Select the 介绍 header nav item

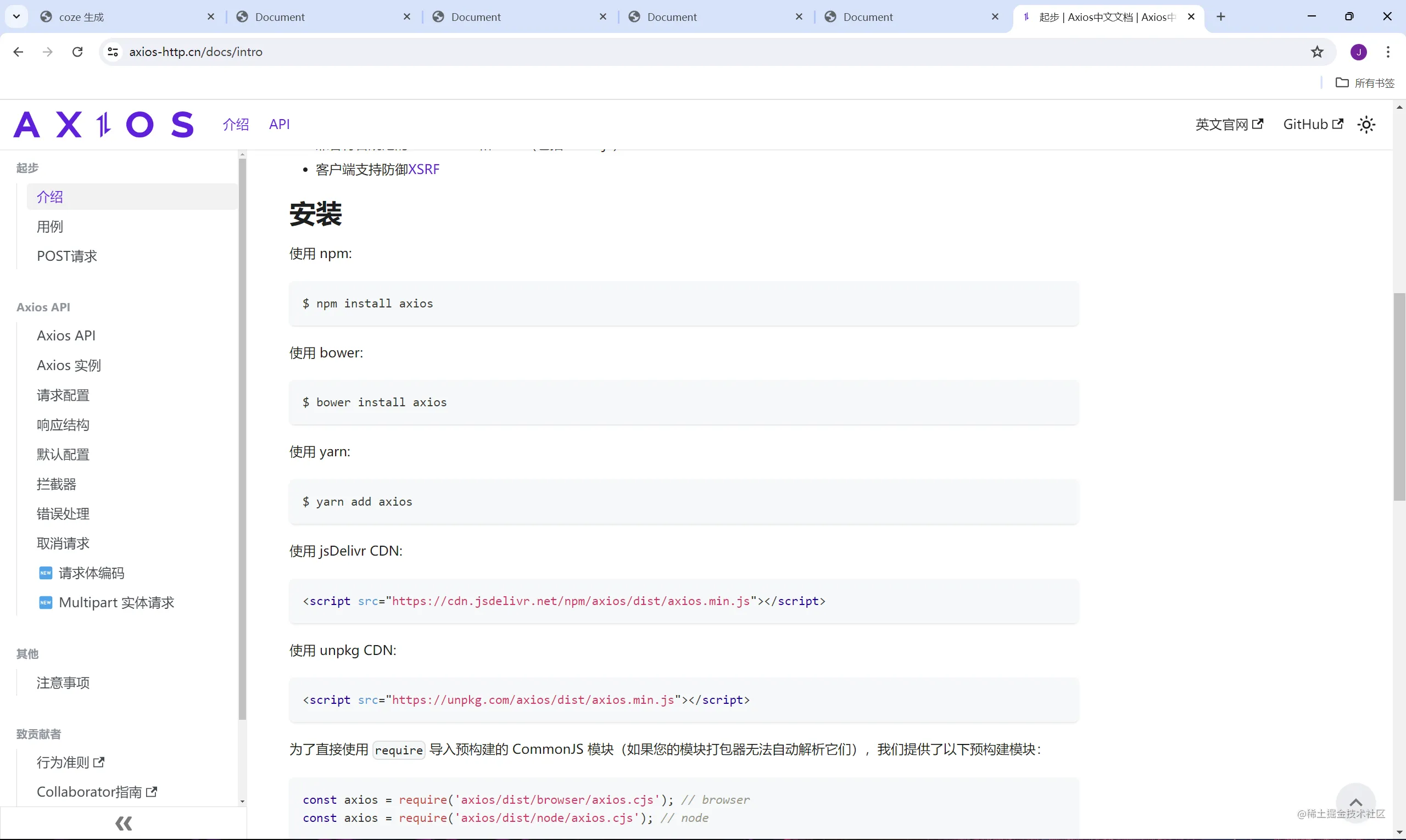click(x=236, y=125)
